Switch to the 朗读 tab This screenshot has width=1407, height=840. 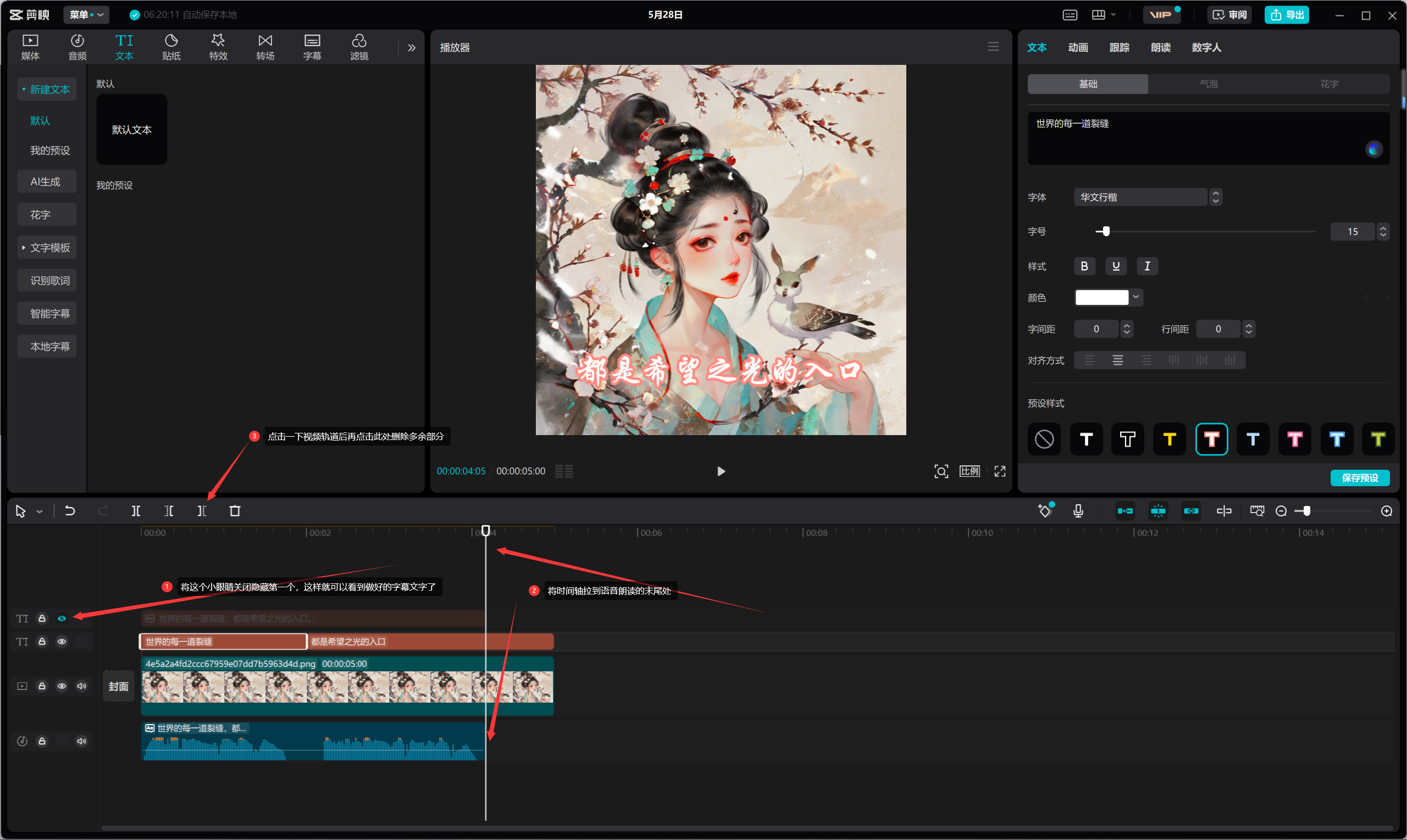click(1160, 48)
